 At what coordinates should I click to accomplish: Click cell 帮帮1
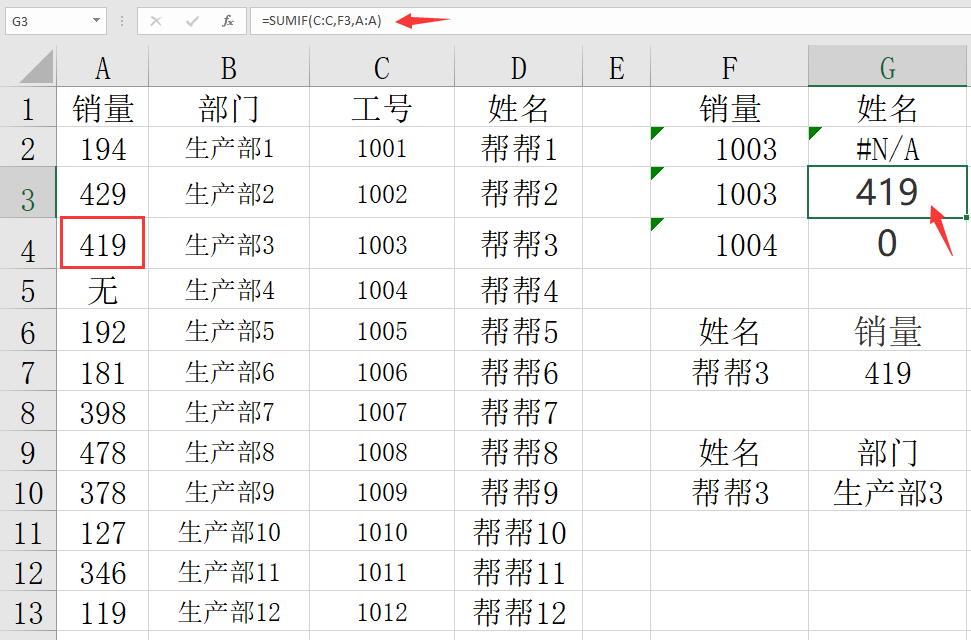pyautogui.click(x=519, y=147)
